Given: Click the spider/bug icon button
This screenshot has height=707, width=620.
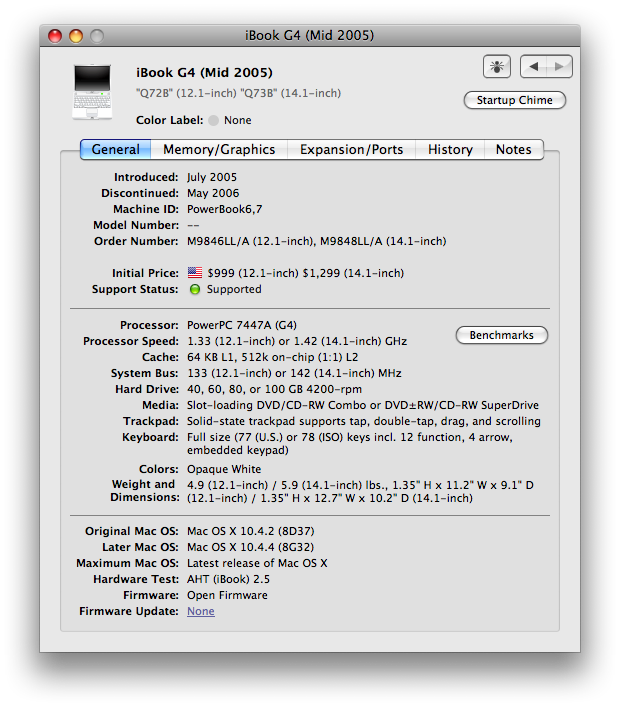Looking at the screenshot, I should [496, 67].
